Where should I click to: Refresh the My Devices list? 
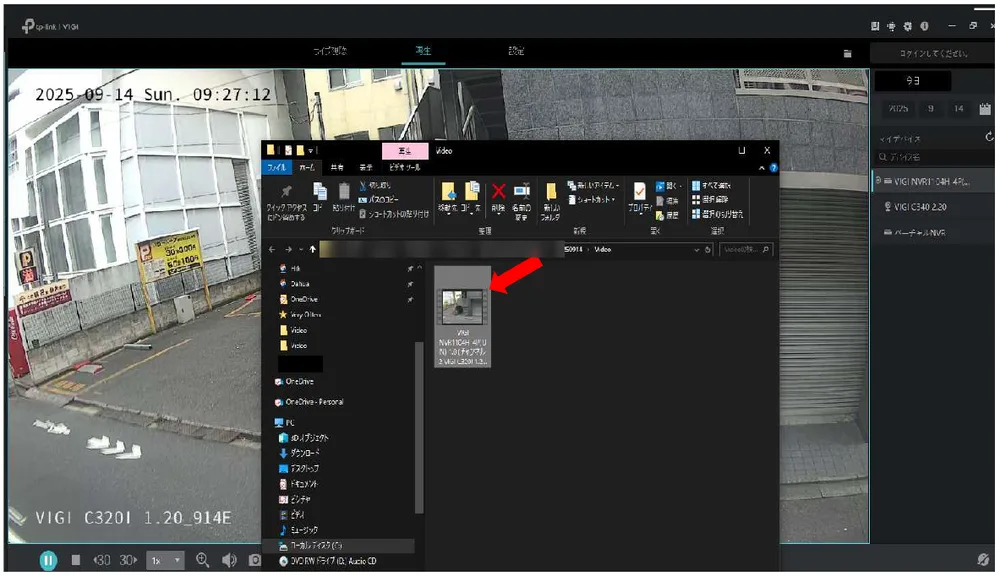(x=989, y=137)
